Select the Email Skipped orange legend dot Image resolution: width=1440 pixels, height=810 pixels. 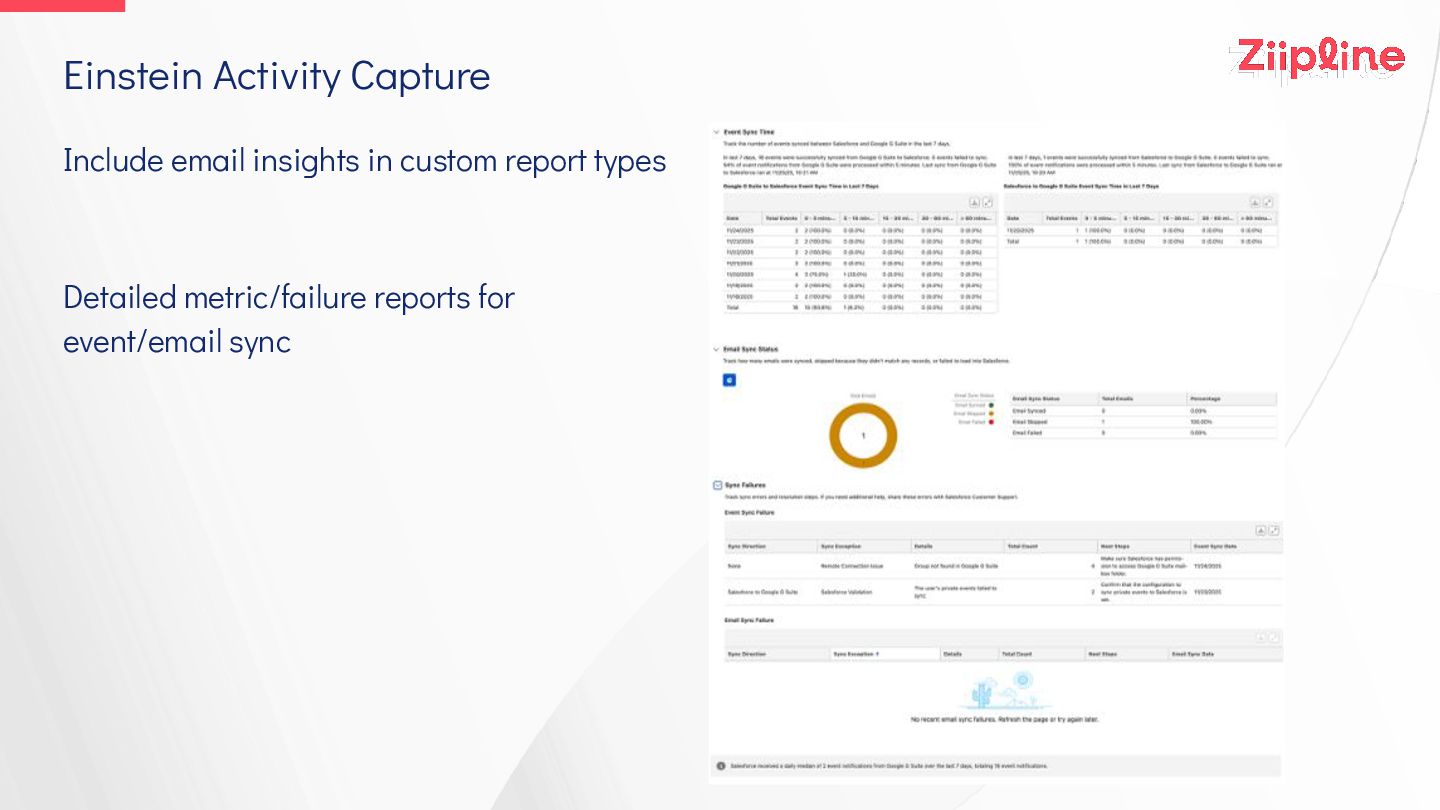point(990,414)
